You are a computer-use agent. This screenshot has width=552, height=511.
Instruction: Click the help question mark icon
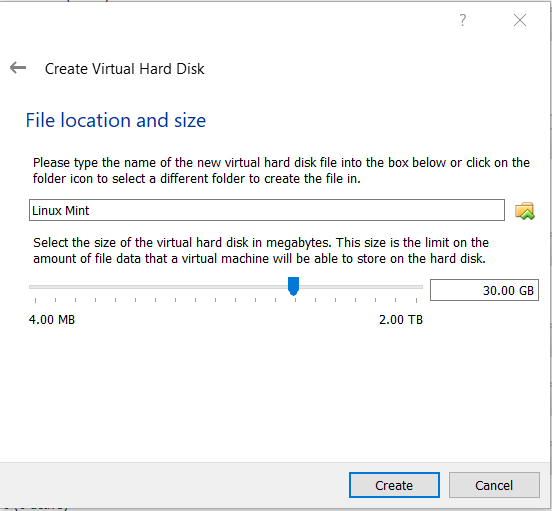463,20
